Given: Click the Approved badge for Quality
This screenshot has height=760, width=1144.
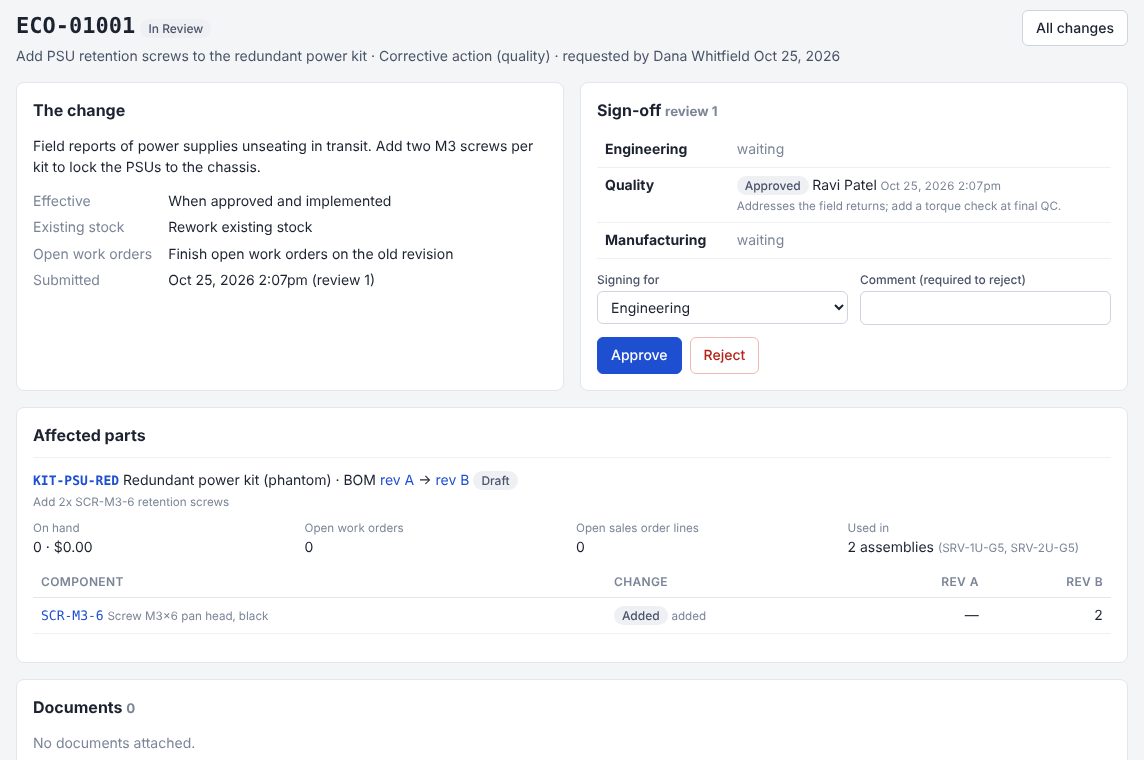Looking at the screenshot, I should 772,186.
